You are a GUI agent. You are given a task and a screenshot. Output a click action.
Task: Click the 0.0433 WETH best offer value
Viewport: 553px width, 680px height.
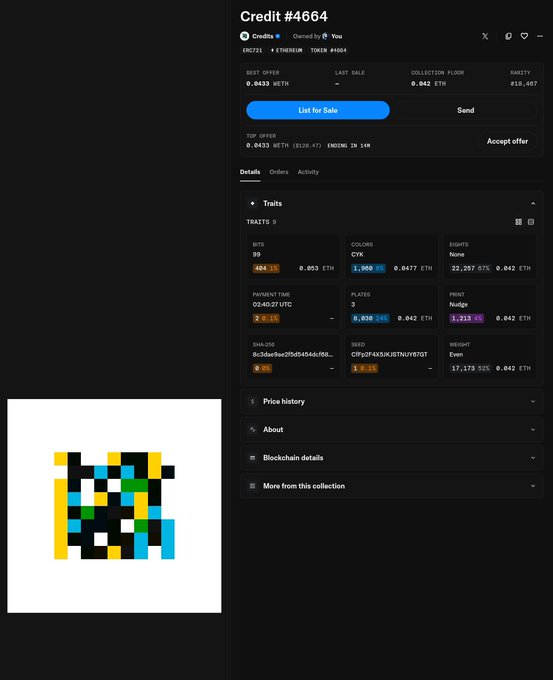tap(267, 84)
